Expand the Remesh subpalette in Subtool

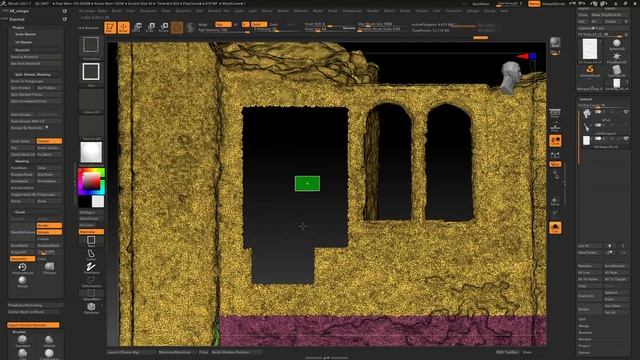click(584, 339)
